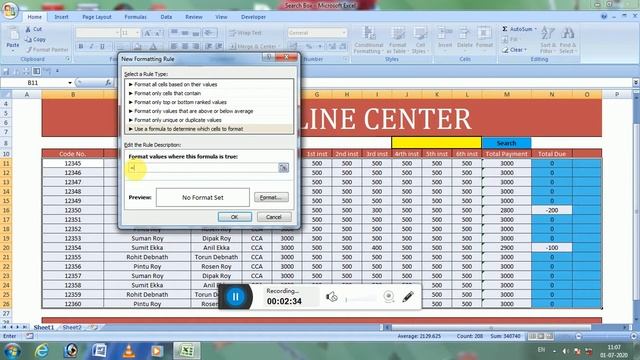This screenshot has width=640, height=360.
Task: Click the blue Search cell
Action: (x=506, y=143)
